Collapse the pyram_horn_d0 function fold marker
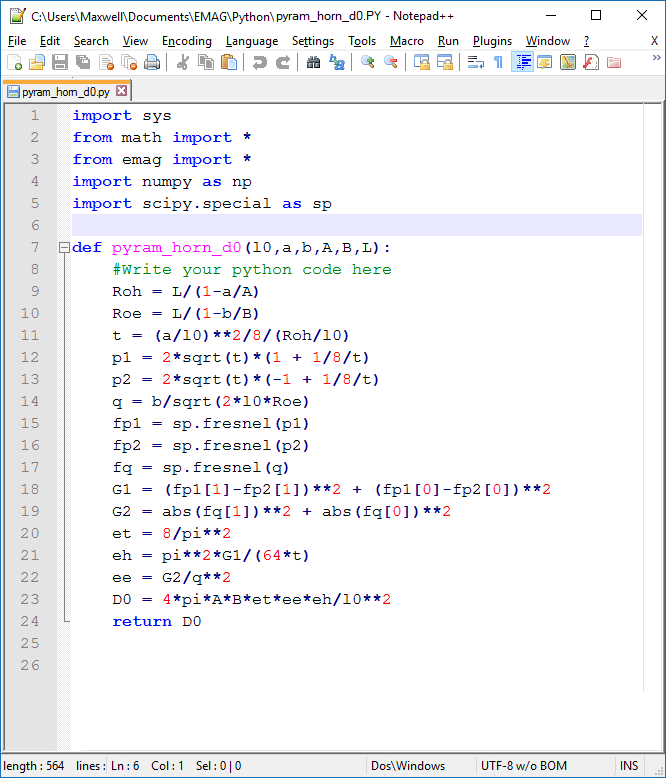The image size is (666, 778). click(x=64, y=248)
